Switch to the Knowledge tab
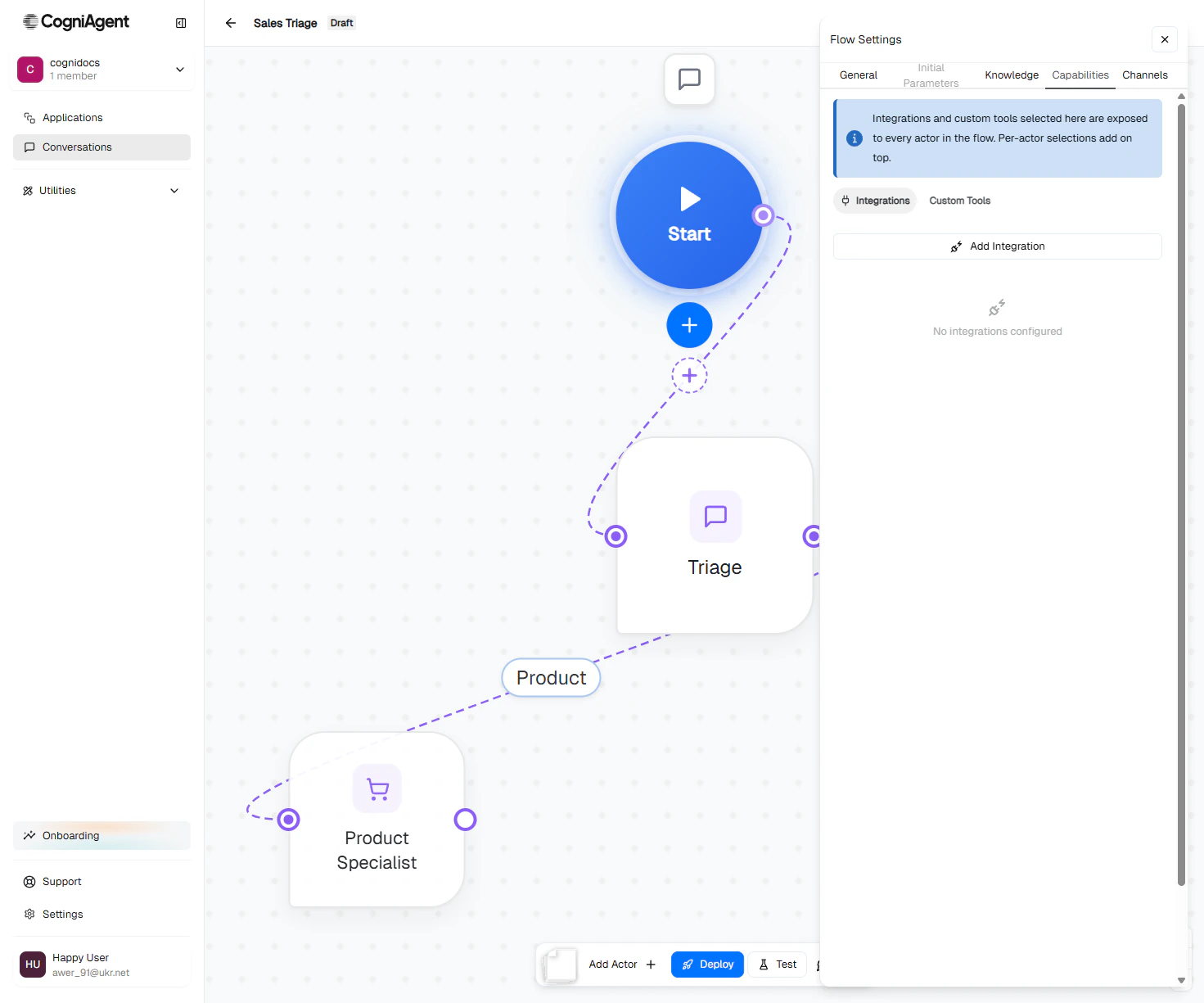This screenshot has height=1003, width=1204. [x=1012, y=75]
